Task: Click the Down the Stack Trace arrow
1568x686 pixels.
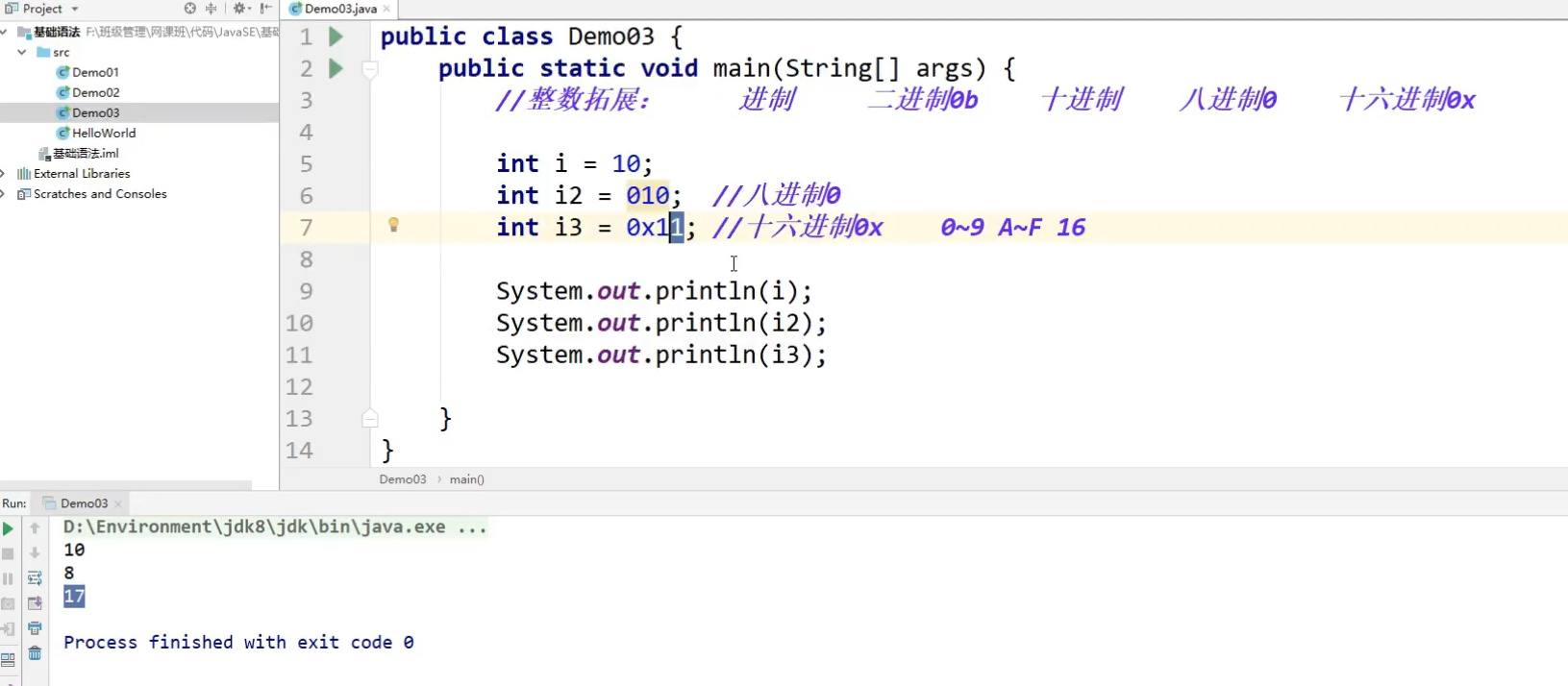Action: coord(35,553)
